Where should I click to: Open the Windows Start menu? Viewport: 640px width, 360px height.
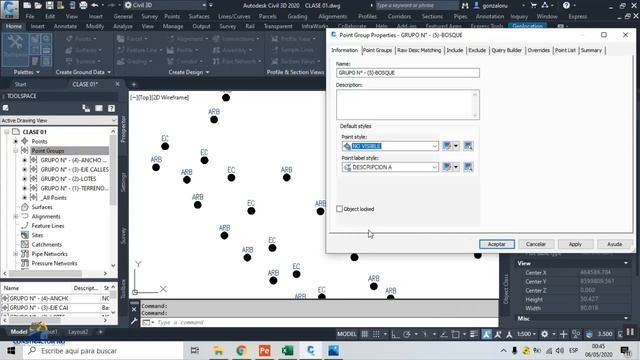coord(11,350)
